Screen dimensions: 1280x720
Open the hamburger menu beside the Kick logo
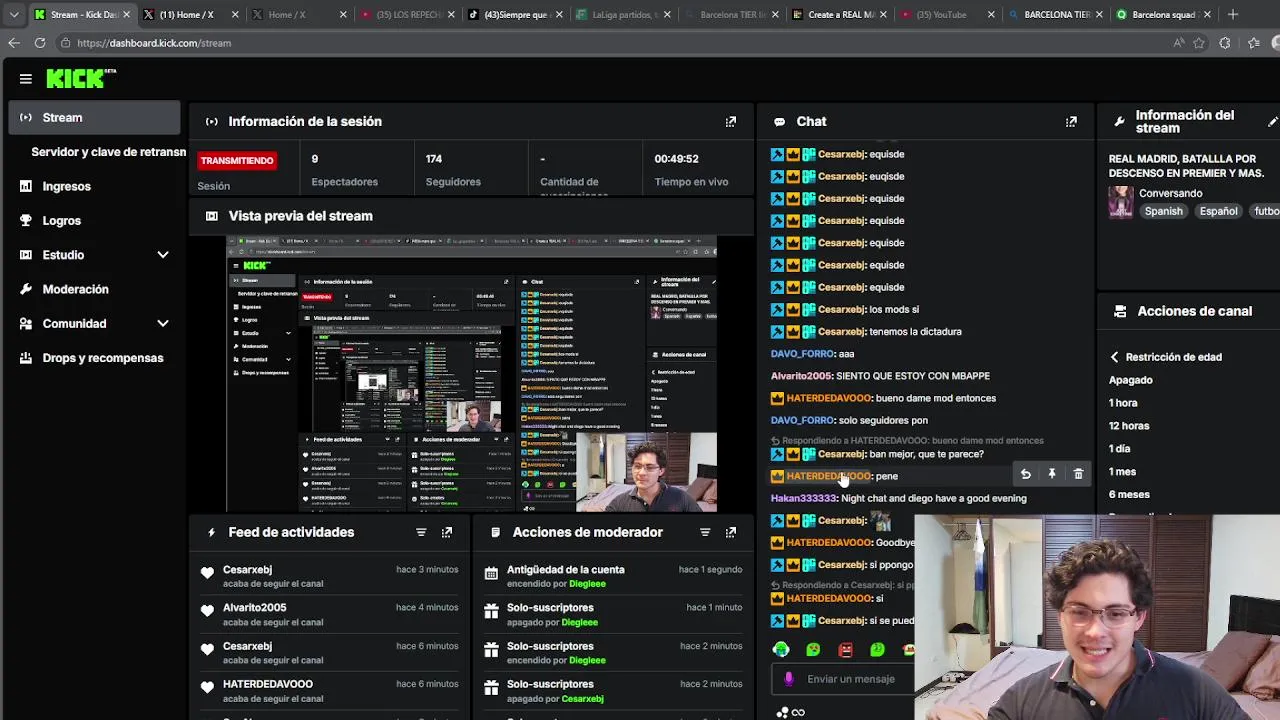(26, 78)
